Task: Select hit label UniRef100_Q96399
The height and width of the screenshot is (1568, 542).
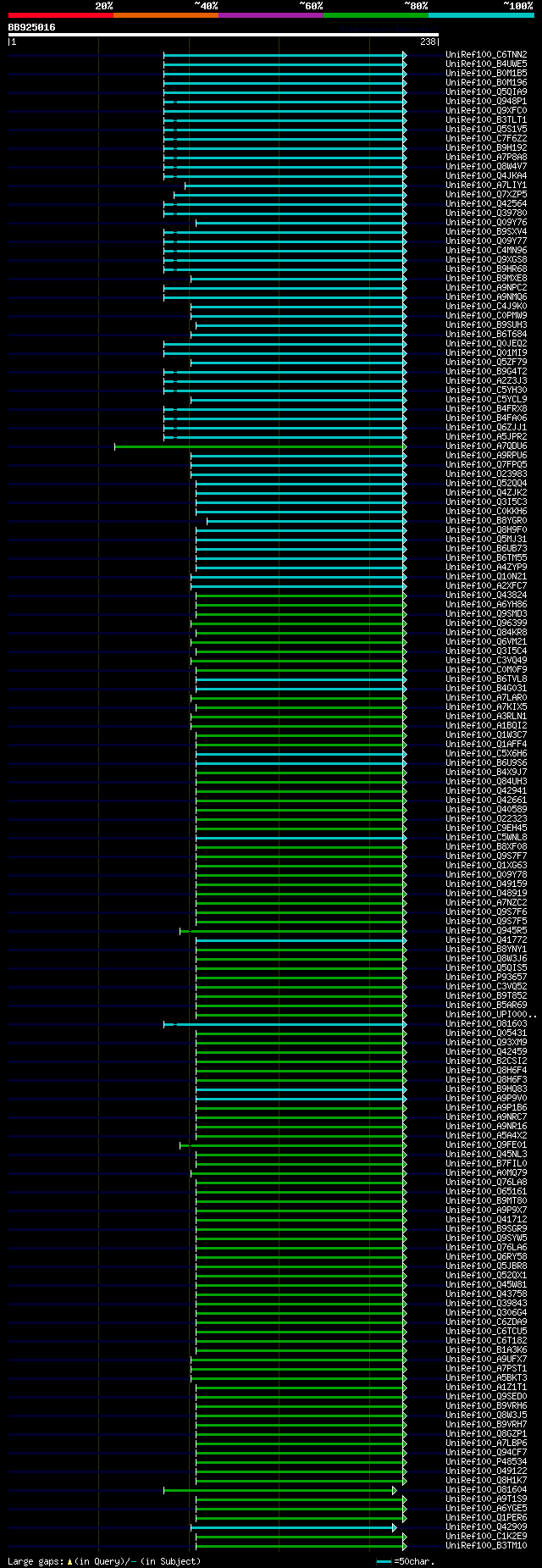Action: (486, 623)
